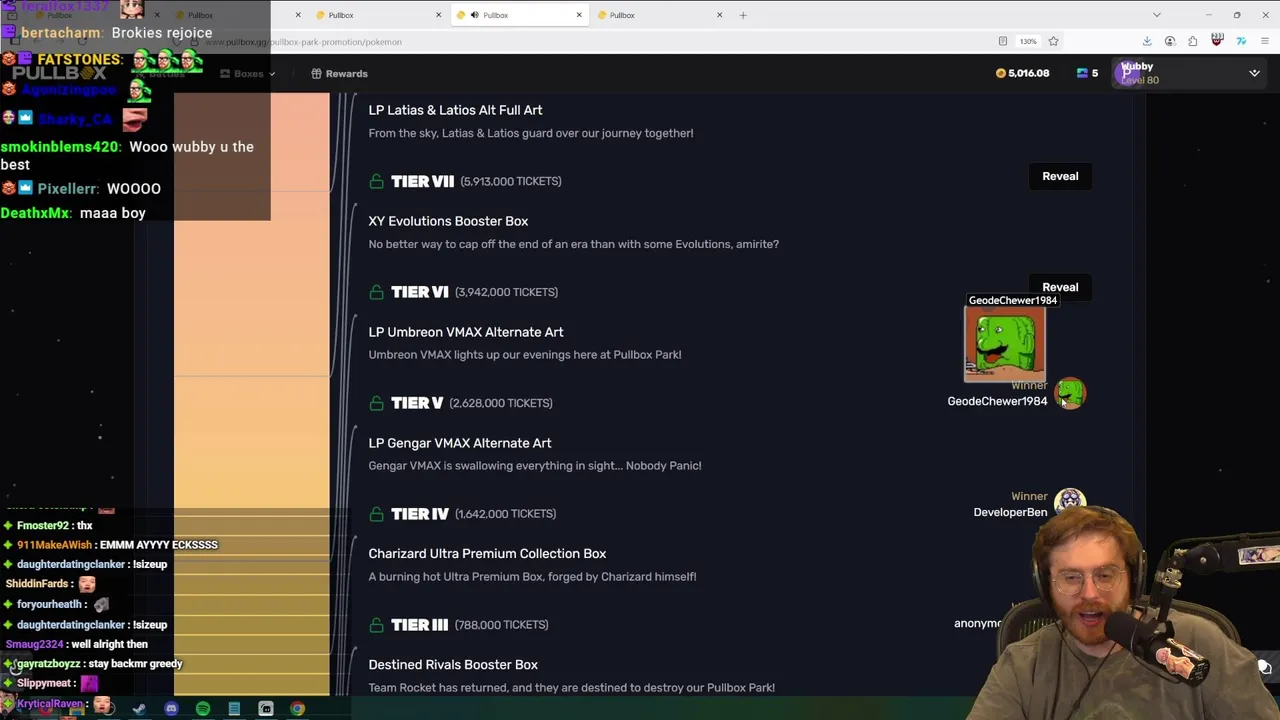The width and height of the screenshot is (1280, 720).
Task: Open the streaming app icon beside Chrome
Action: [266, 709]
